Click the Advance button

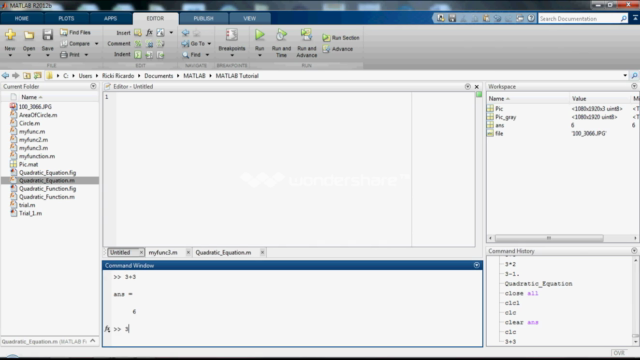[x=338, y=49]
